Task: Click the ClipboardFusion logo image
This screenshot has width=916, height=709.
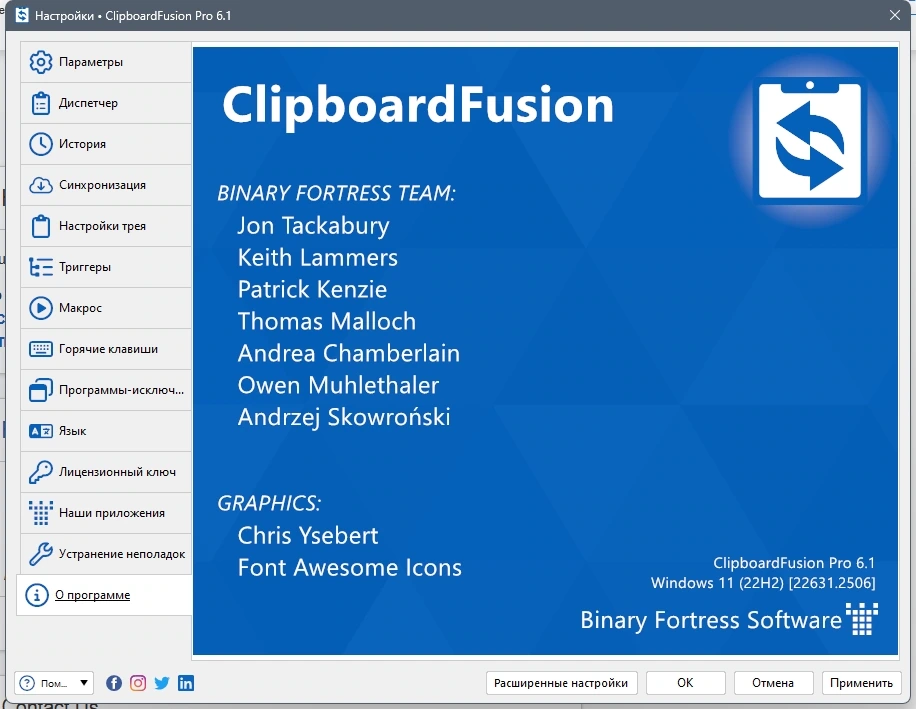Action: (810, 140)
